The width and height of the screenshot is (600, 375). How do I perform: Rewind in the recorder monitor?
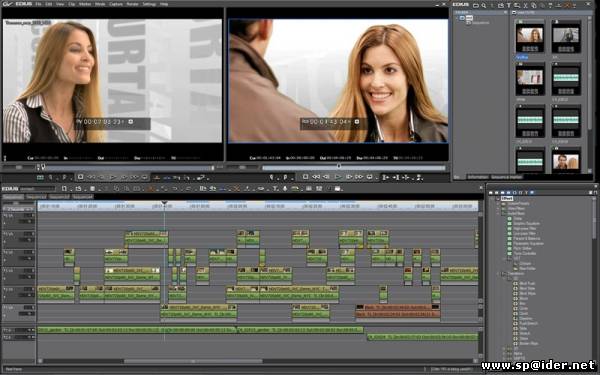[316, 177]
